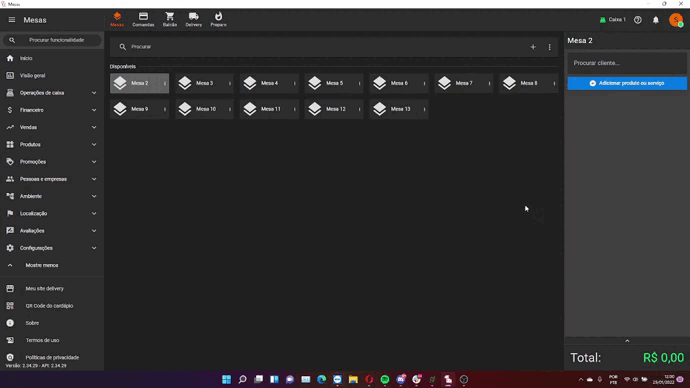Open the hamburger menu icon
The image size is (690, 388).
click(11, 20)
